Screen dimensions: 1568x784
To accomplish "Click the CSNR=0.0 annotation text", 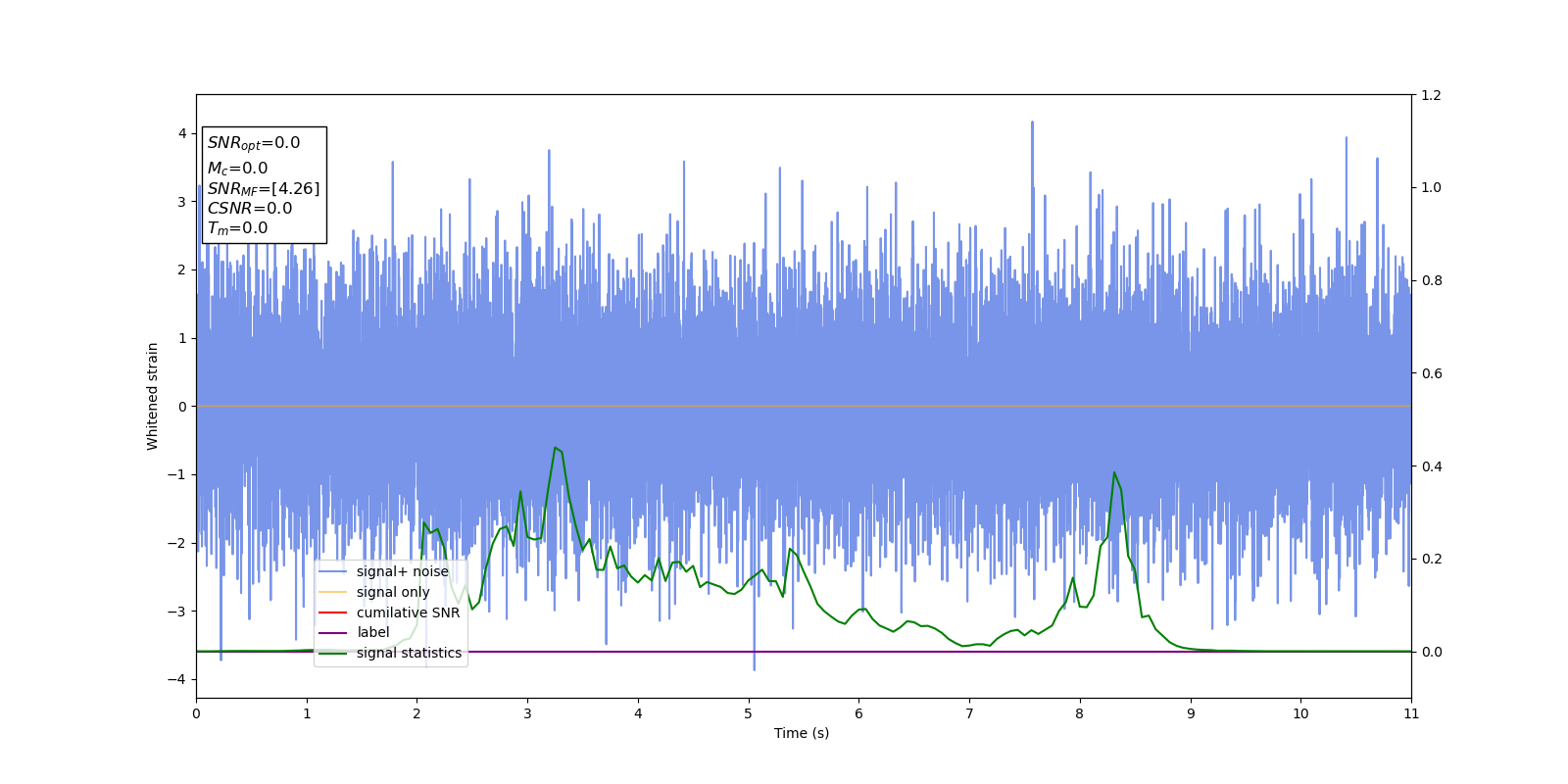I will pyautogui.click(x=249, y=208).
